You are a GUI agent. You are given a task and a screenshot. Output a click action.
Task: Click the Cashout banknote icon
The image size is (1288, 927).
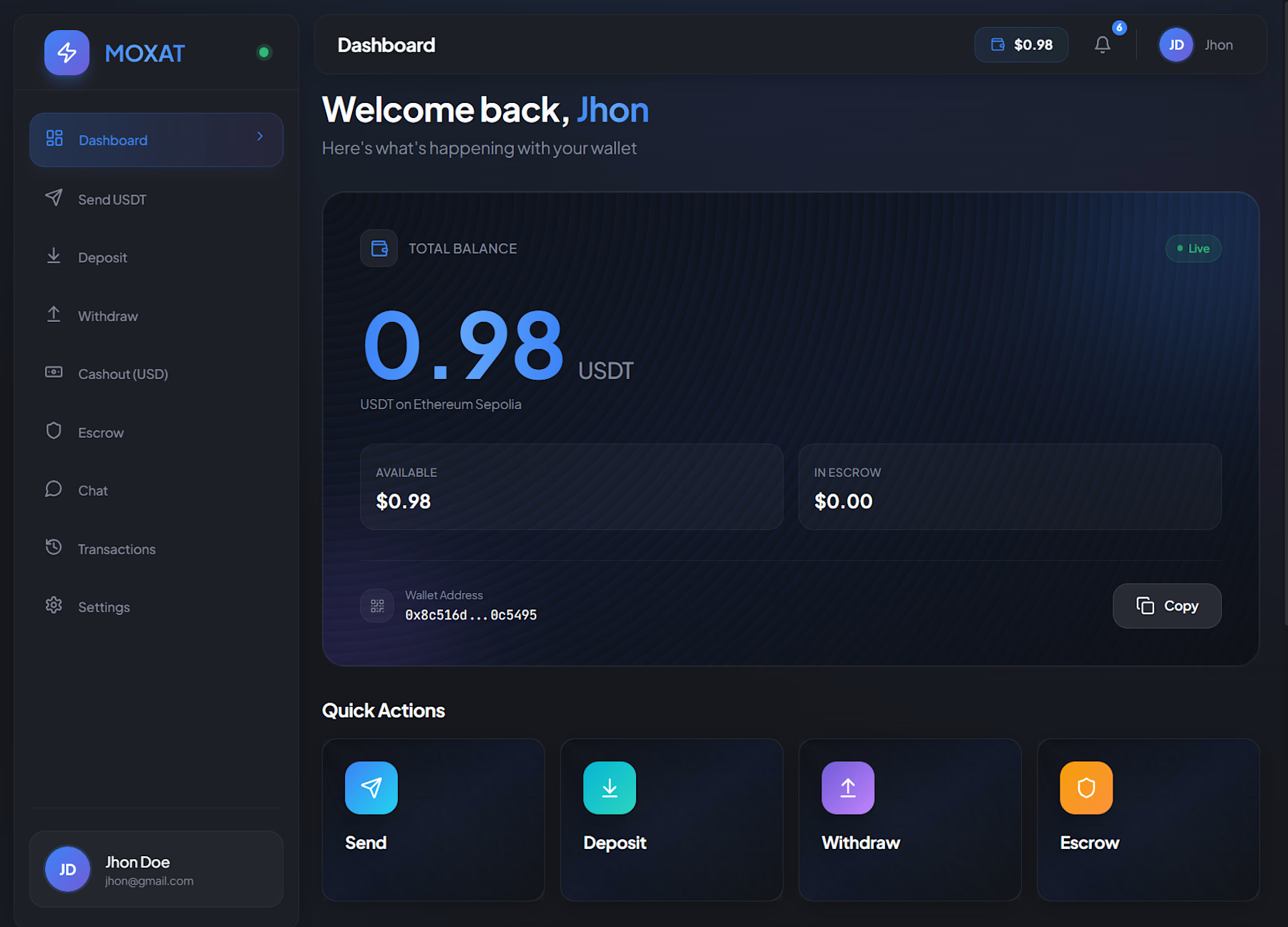coord(54,372)
